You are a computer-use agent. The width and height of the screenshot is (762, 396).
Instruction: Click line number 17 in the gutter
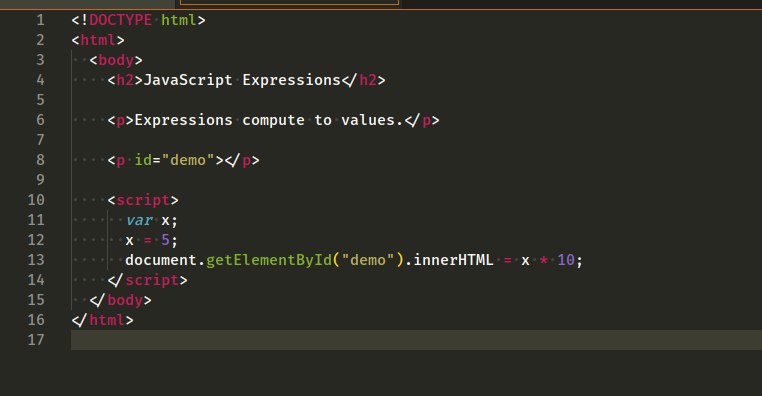36,339
